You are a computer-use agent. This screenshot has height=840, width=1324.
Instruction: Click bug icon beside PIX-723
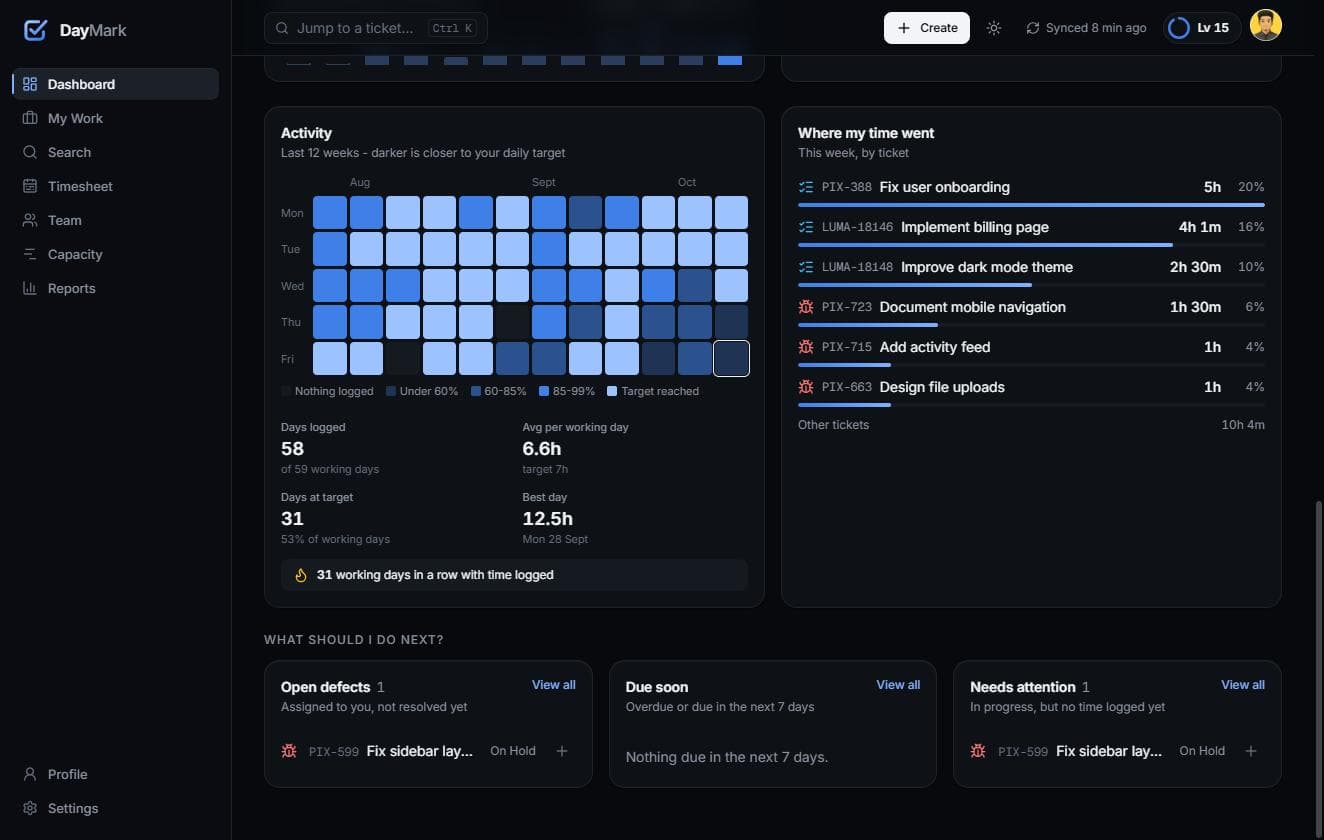click(806, 307)
